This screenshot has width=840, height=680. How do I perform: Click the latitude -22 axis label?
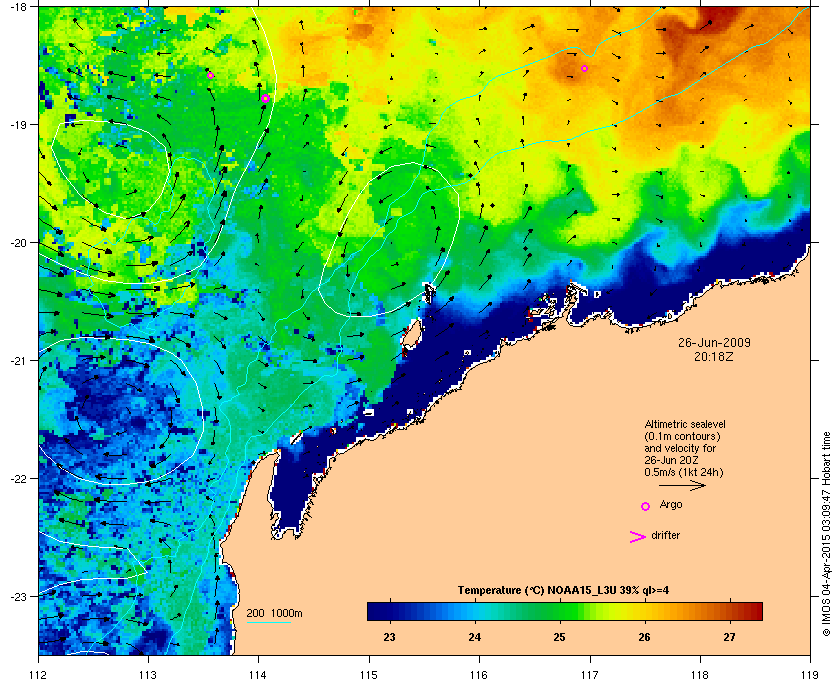(18, 479)
